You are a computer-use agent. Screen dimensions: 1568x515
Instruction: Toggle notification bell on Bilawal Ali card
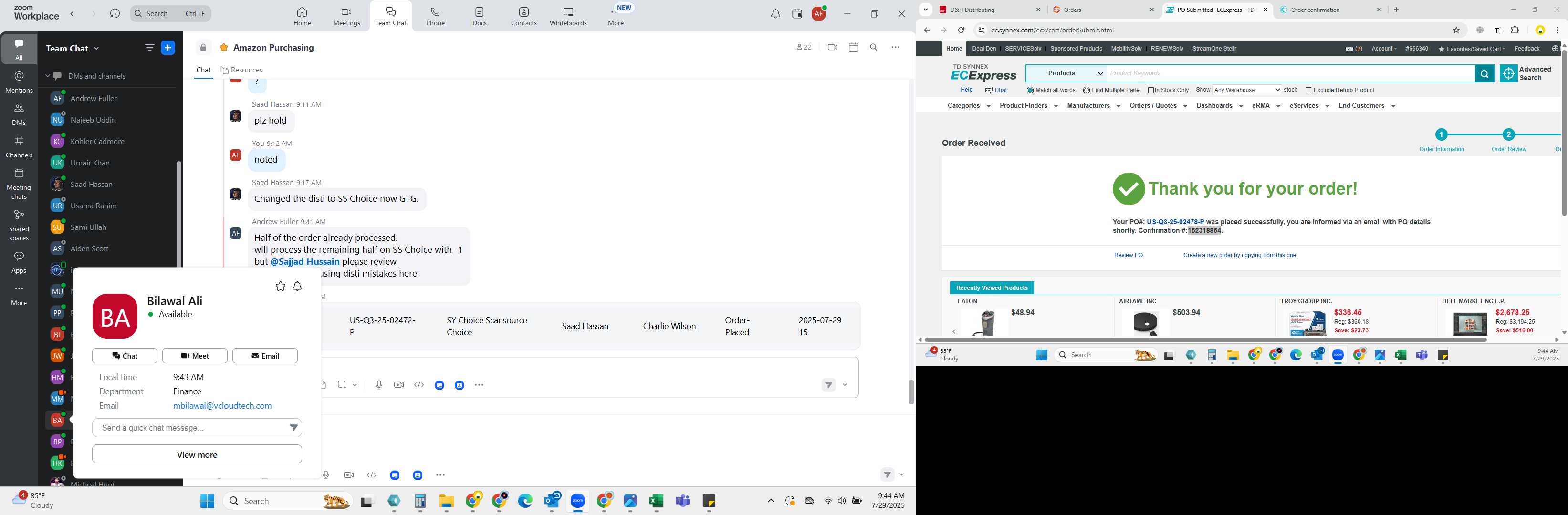point(298,287)
